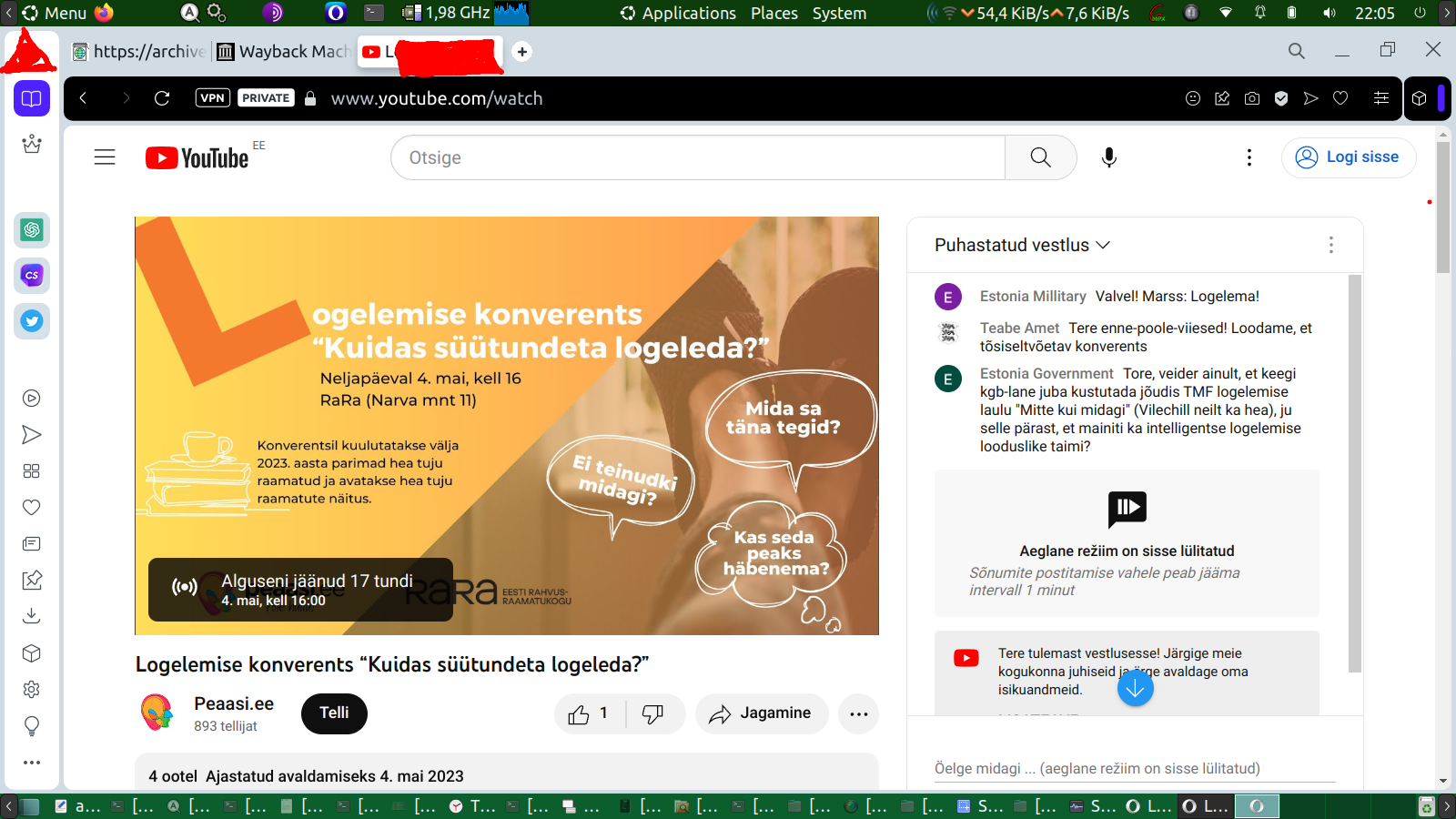This screenshot has height=819, width=1456.
Task: Click the Otsige search field
Action: click(698, 157)
